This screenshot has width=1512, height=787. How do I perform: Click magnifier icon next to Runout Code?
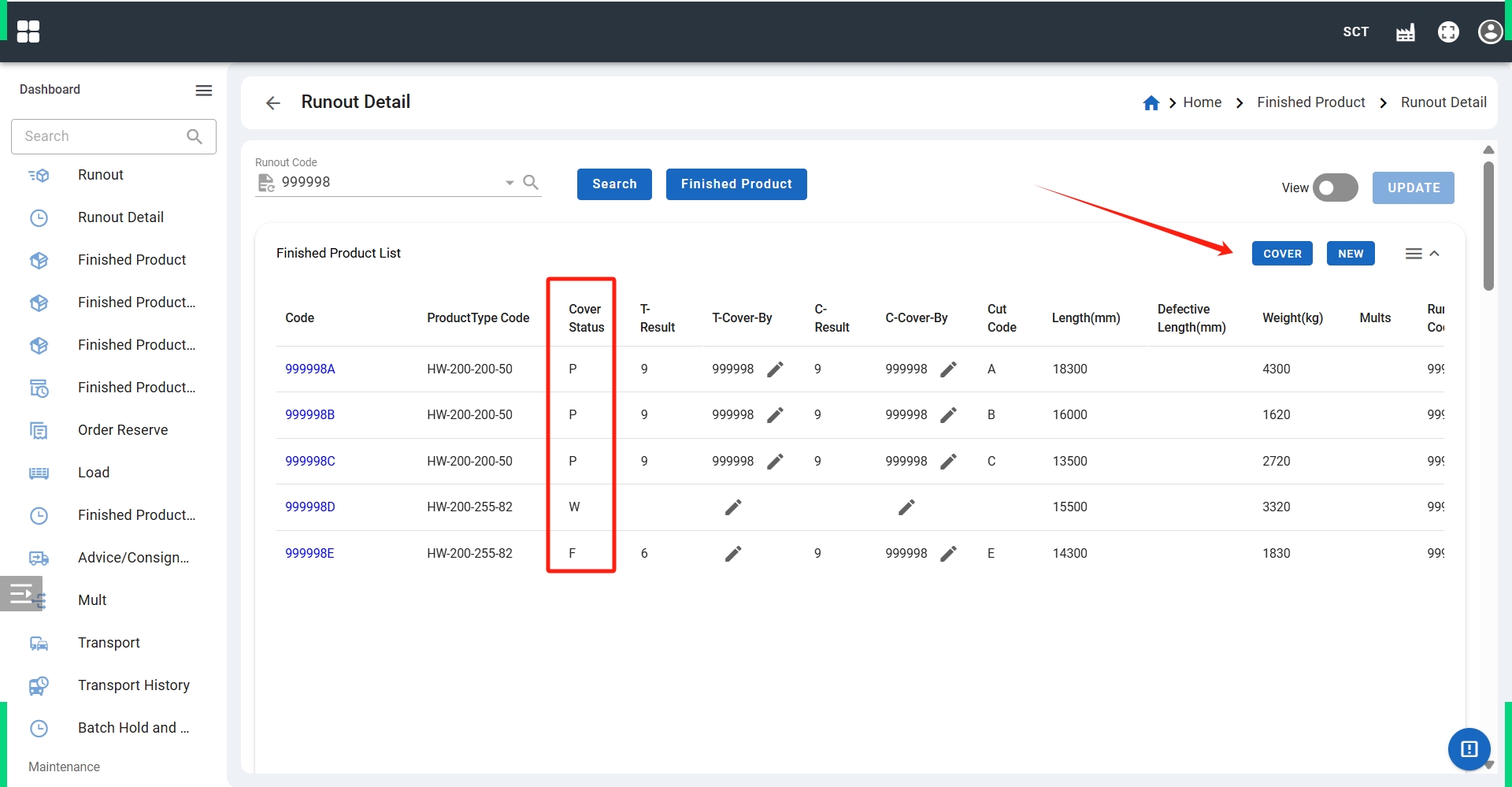pos(531,183)
